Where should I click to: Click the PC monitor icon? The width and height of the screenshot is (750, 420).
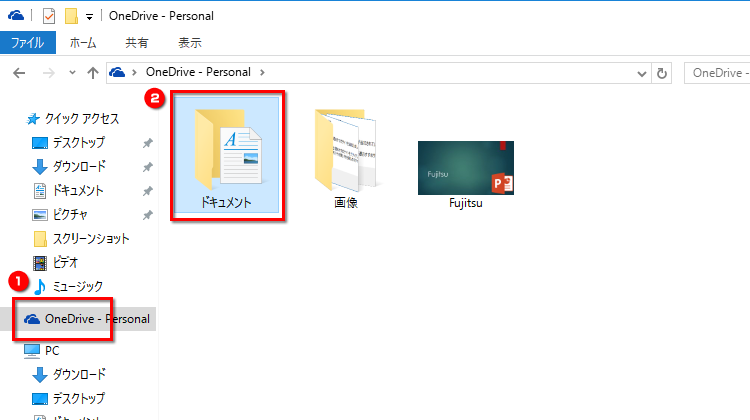(x=32, y=351)
